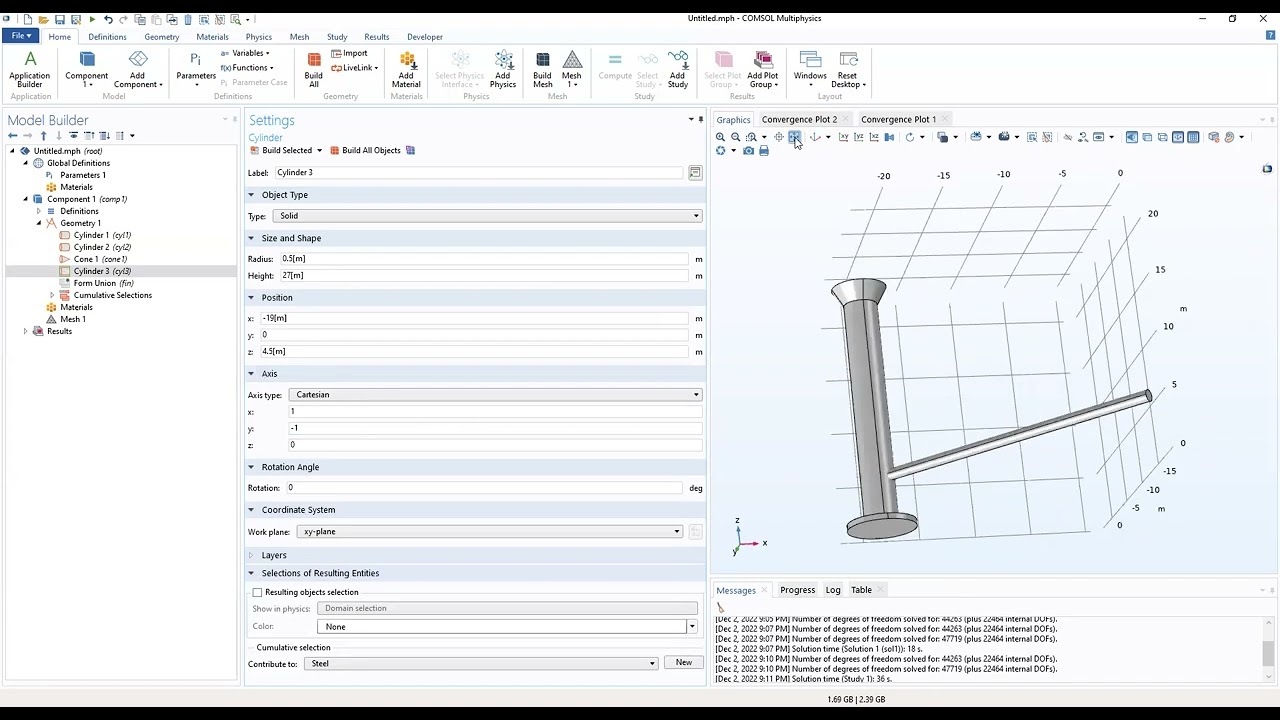Viewport: 1280px width, 720px height.
Task: Close the Convergence Plot 1 tab
Action: [946, 119]
